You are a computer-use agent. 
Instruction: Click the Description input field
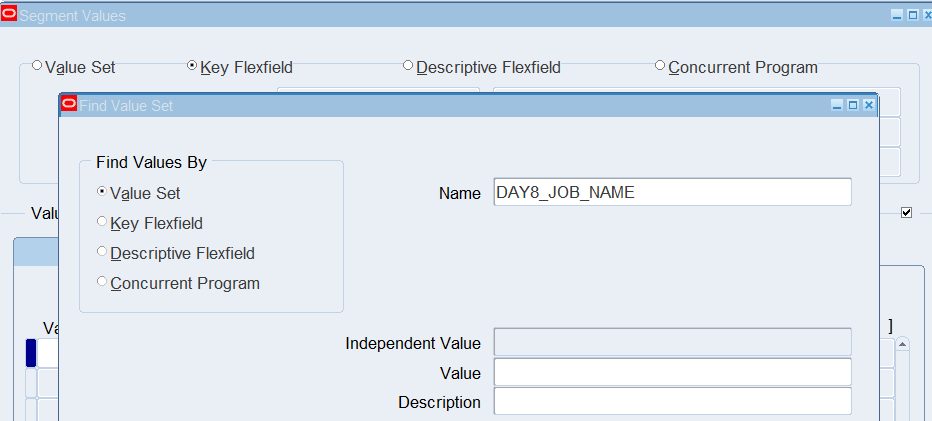point(672,401)
